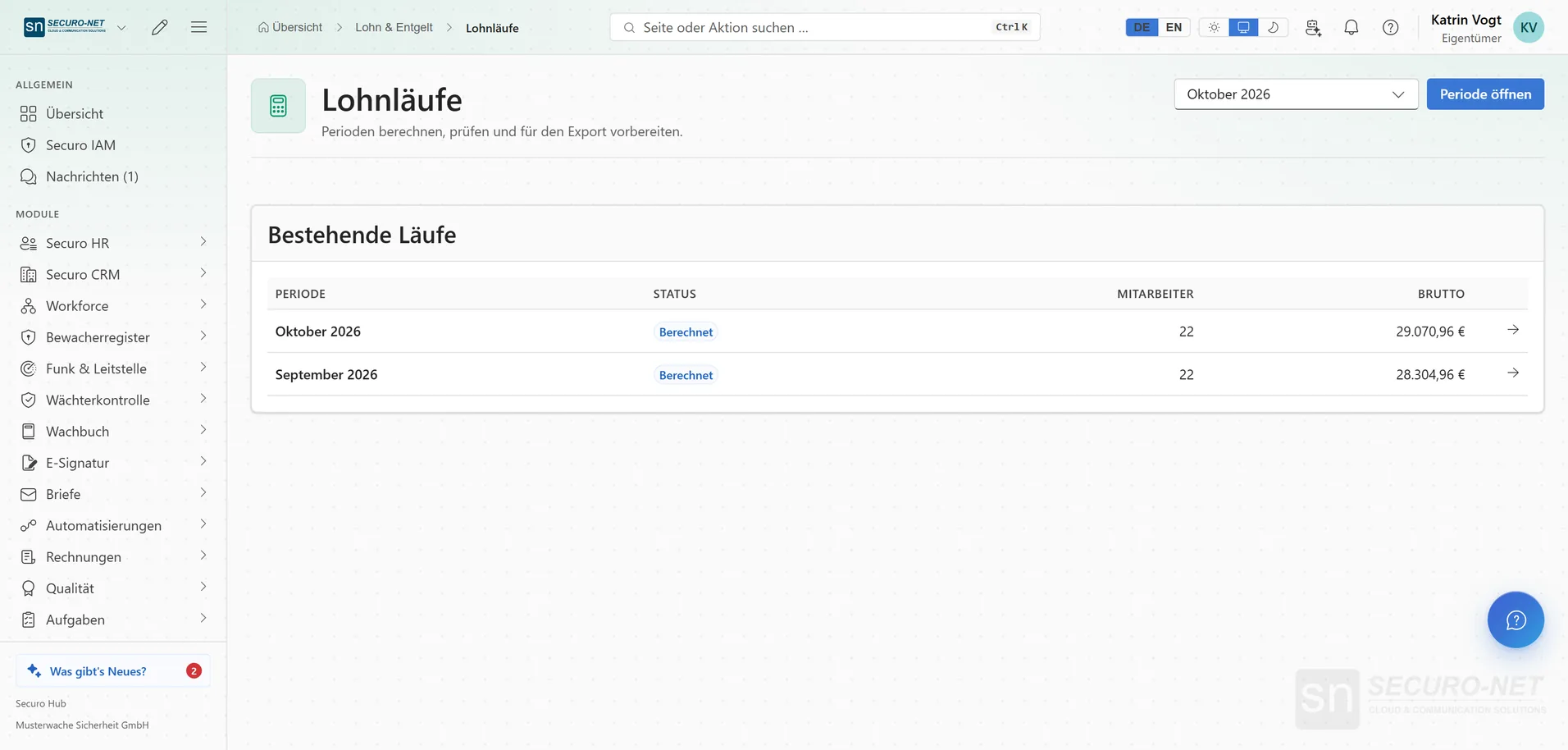Go to Lohn & Entgelt breadcrumb
The width and height of the screenshot is (1568, 750).
[394, 27]
